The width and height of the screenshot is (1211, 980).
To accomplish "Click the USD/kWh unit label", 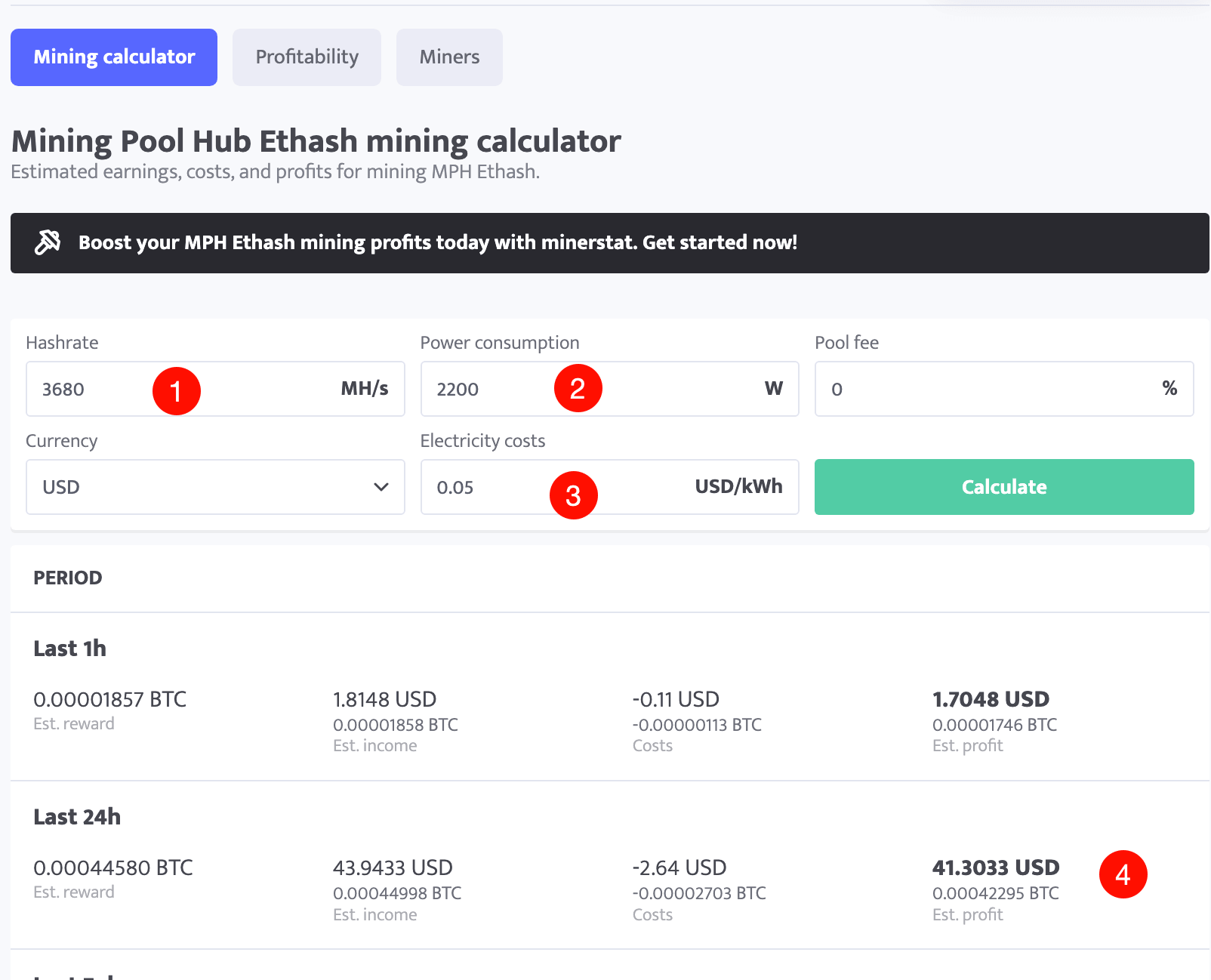I will click(x=739, y=486).
